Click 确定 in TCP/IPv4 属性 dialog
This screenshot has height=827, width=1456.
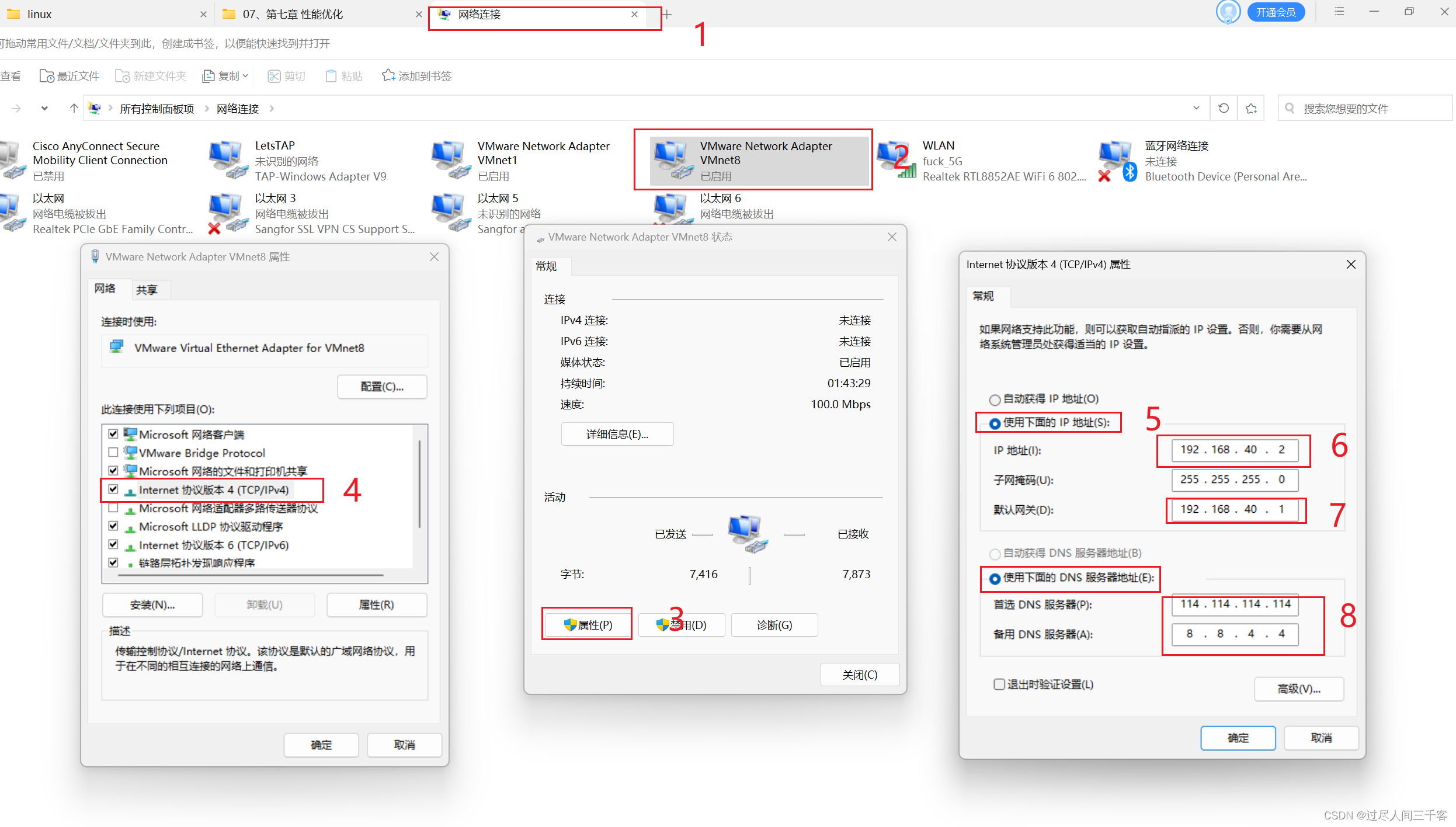1238,738
